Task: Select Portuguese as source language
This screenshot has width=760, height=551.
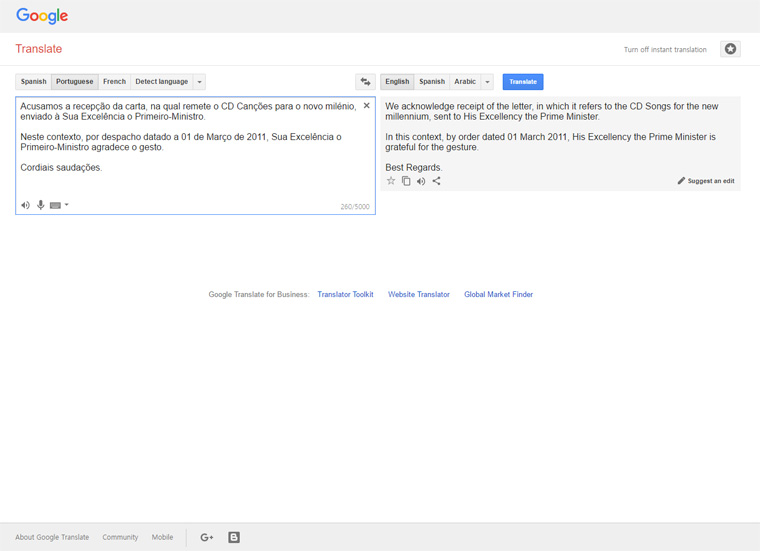Action: [75, 82]
